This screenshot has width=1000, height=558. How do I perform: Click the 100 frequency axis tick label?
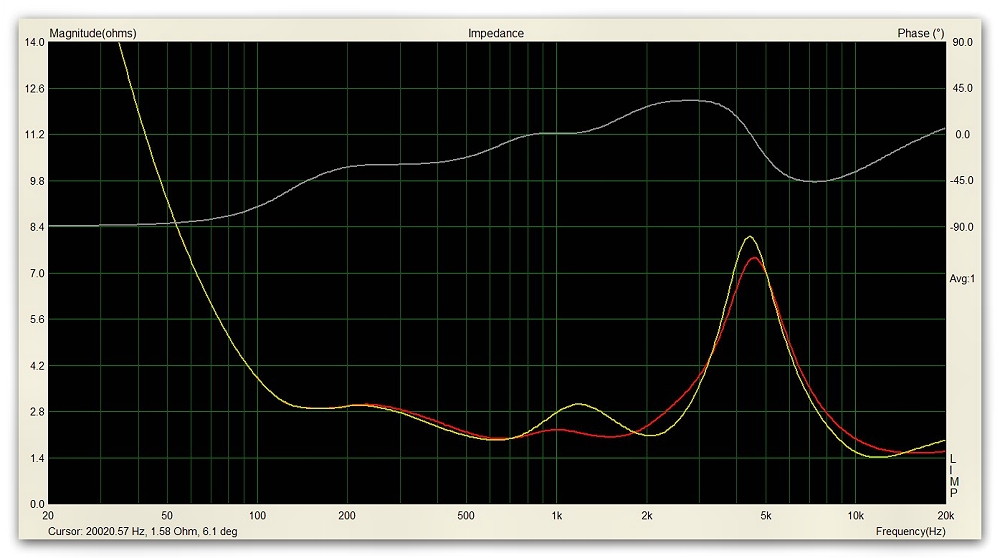click(x=257, y=516)
